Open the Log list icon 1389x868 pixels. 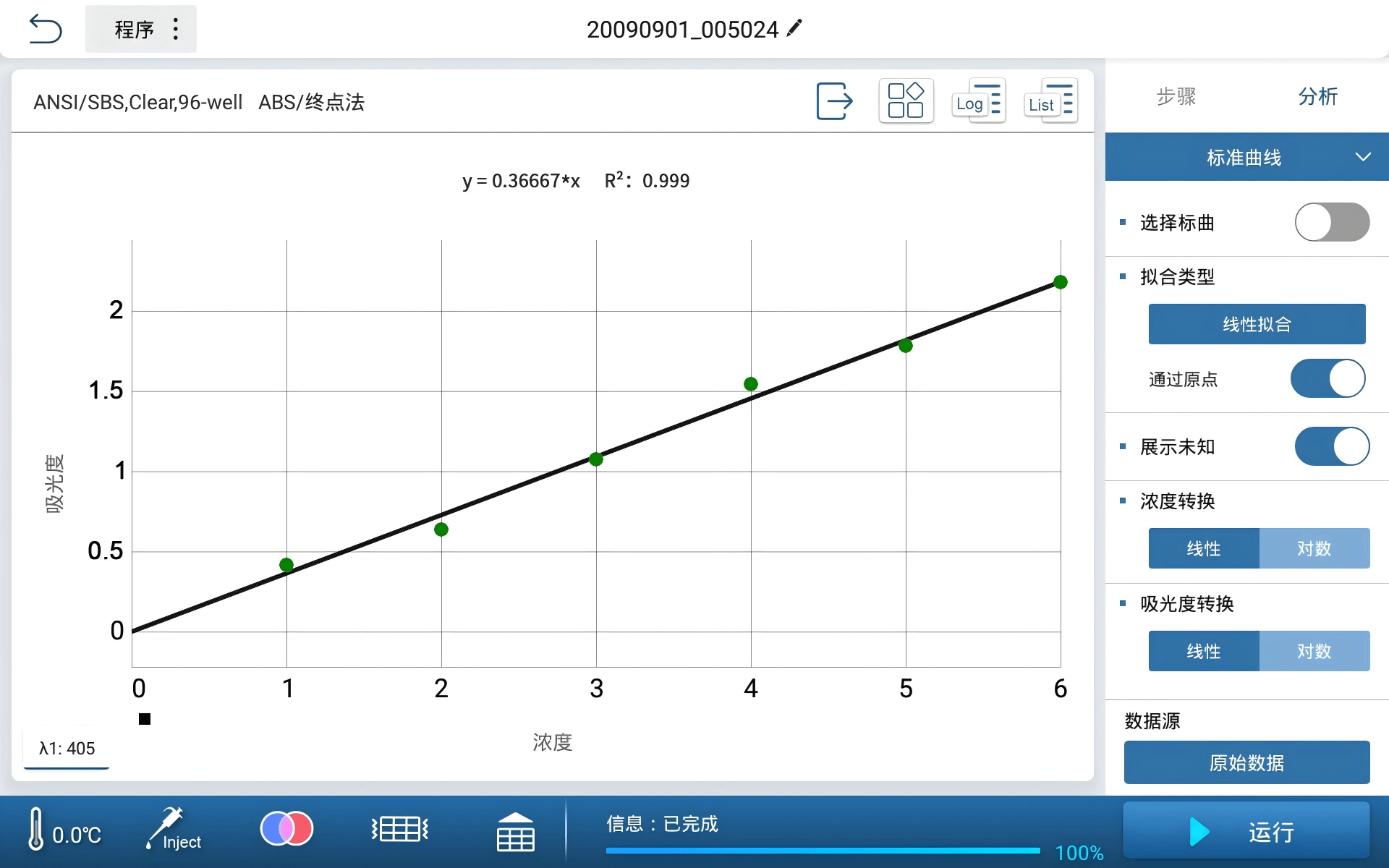pos(978,101)
